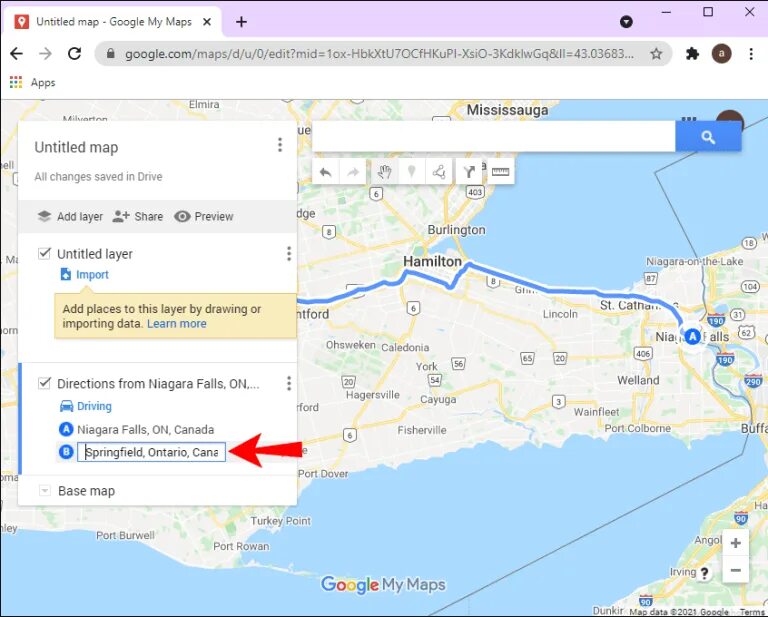Click the Port Rowan label on map
This screenshot has height=617, width=768.
pyautogui.click(x=241, y=546)
